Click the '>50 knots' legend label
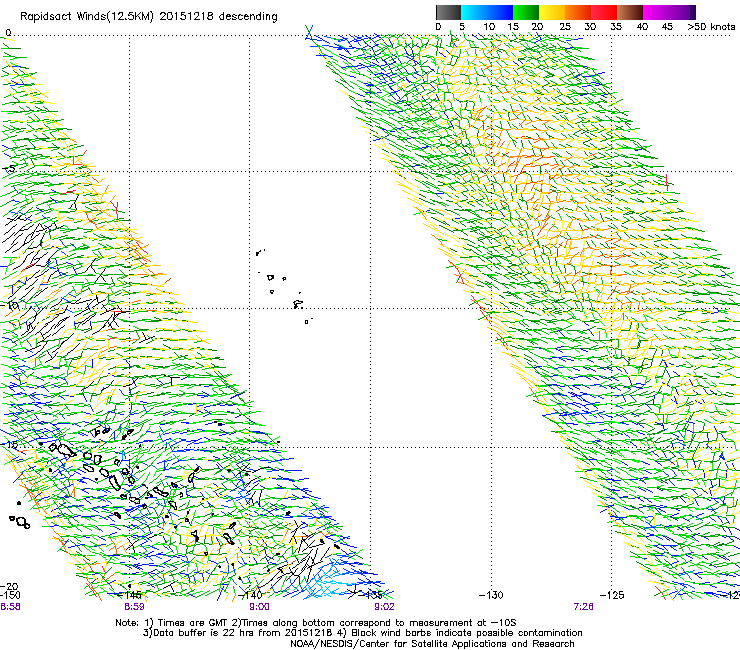Screen dimensions: 740x650 tap(711, 27)
